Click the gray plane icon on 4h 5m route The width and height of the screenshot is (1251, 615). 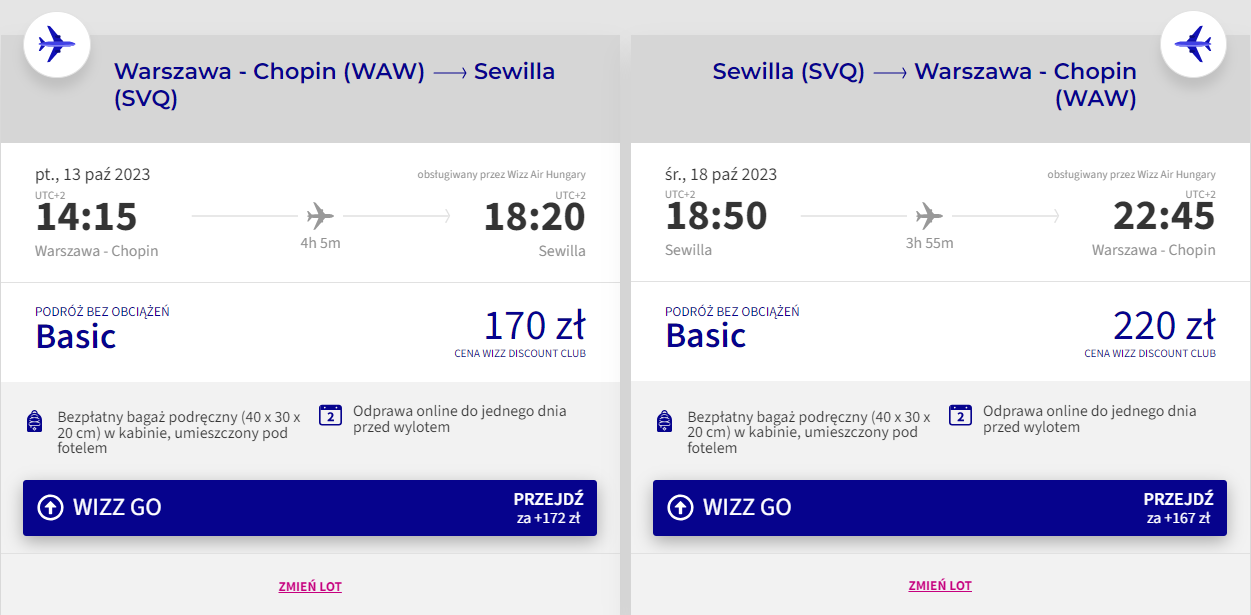321,215
